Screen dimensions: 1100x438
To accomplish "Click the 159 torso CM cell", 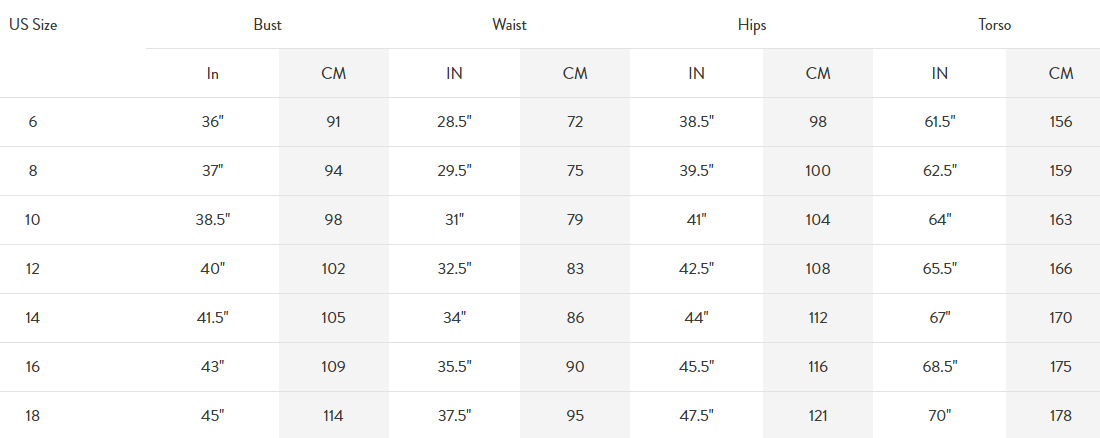I will 1061,171.
